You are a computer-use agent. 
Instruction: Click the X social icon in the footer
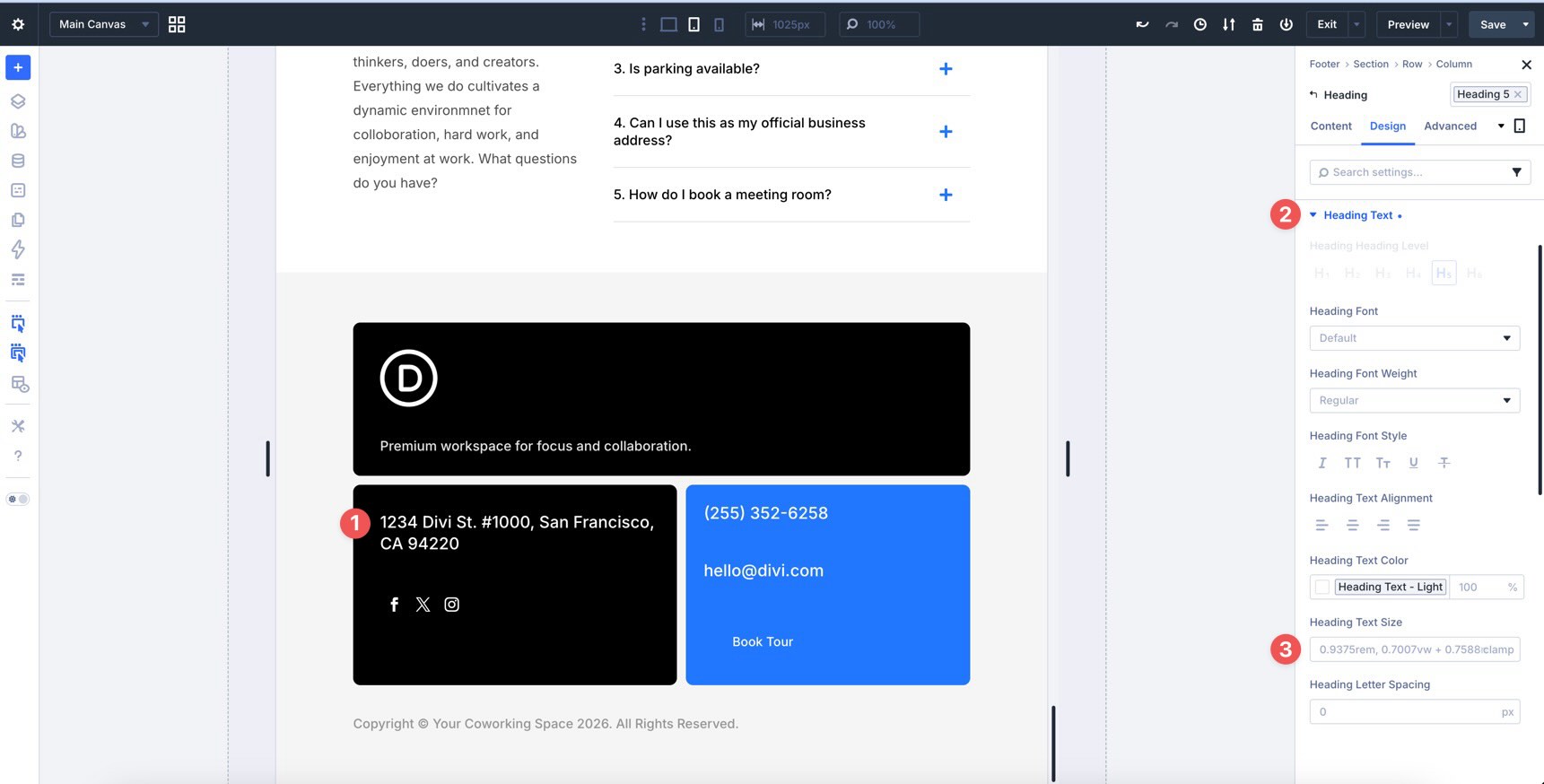pyautogui.click(x=423, y=605)
